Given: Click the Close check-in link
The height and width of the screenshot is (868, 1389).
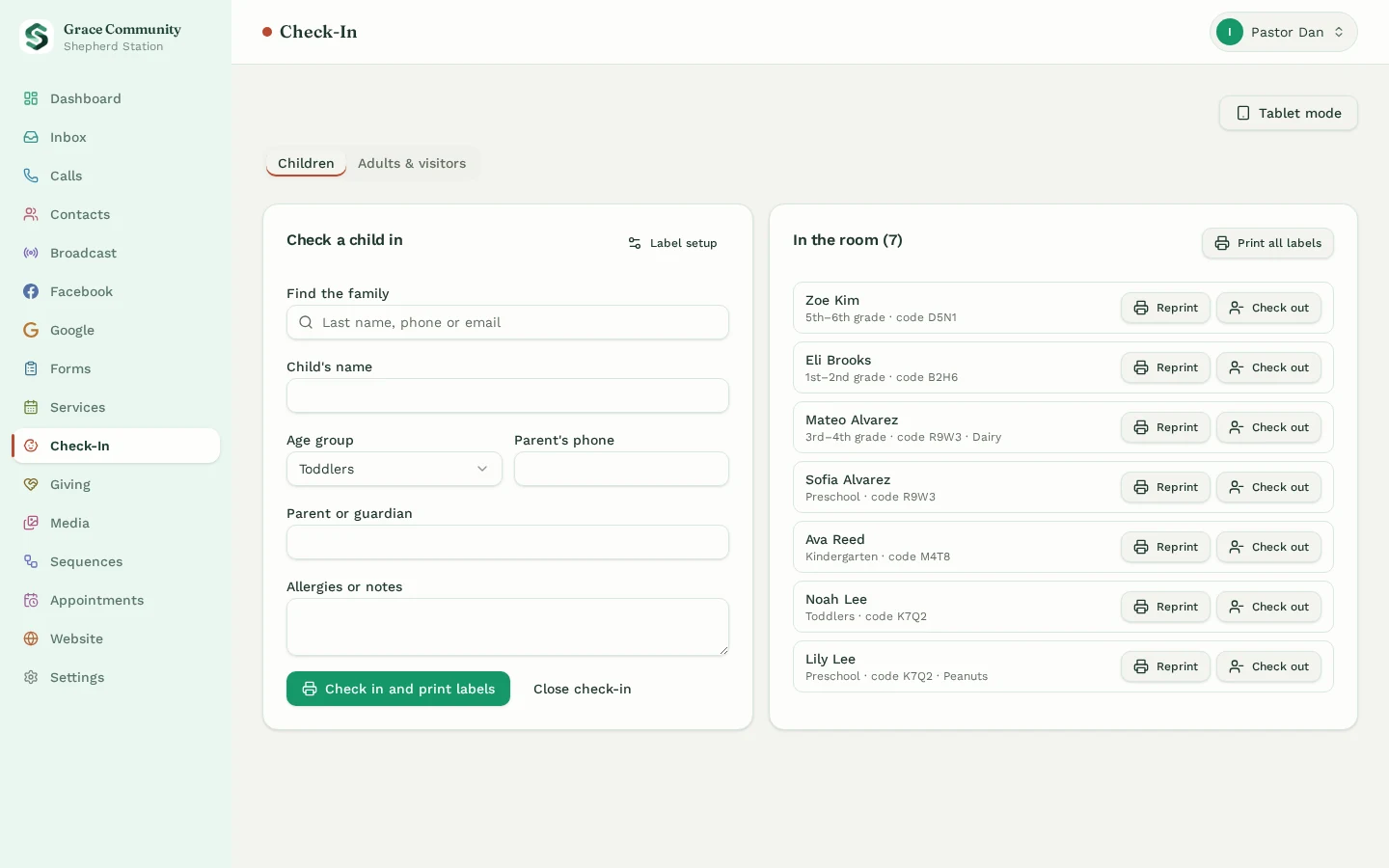Looking at the screenshot, I should [583, 689].
